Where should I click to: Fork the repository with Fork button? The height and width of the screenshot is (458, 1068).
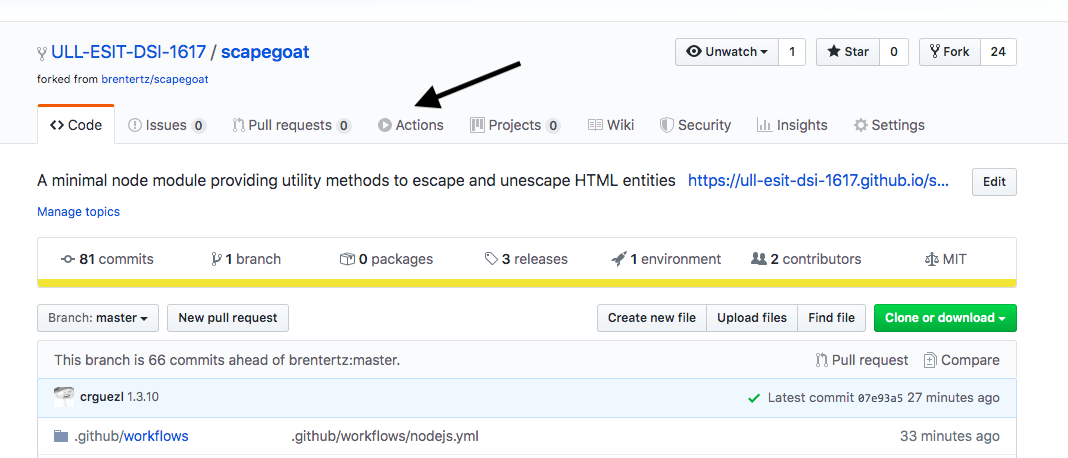pos(949,52)
